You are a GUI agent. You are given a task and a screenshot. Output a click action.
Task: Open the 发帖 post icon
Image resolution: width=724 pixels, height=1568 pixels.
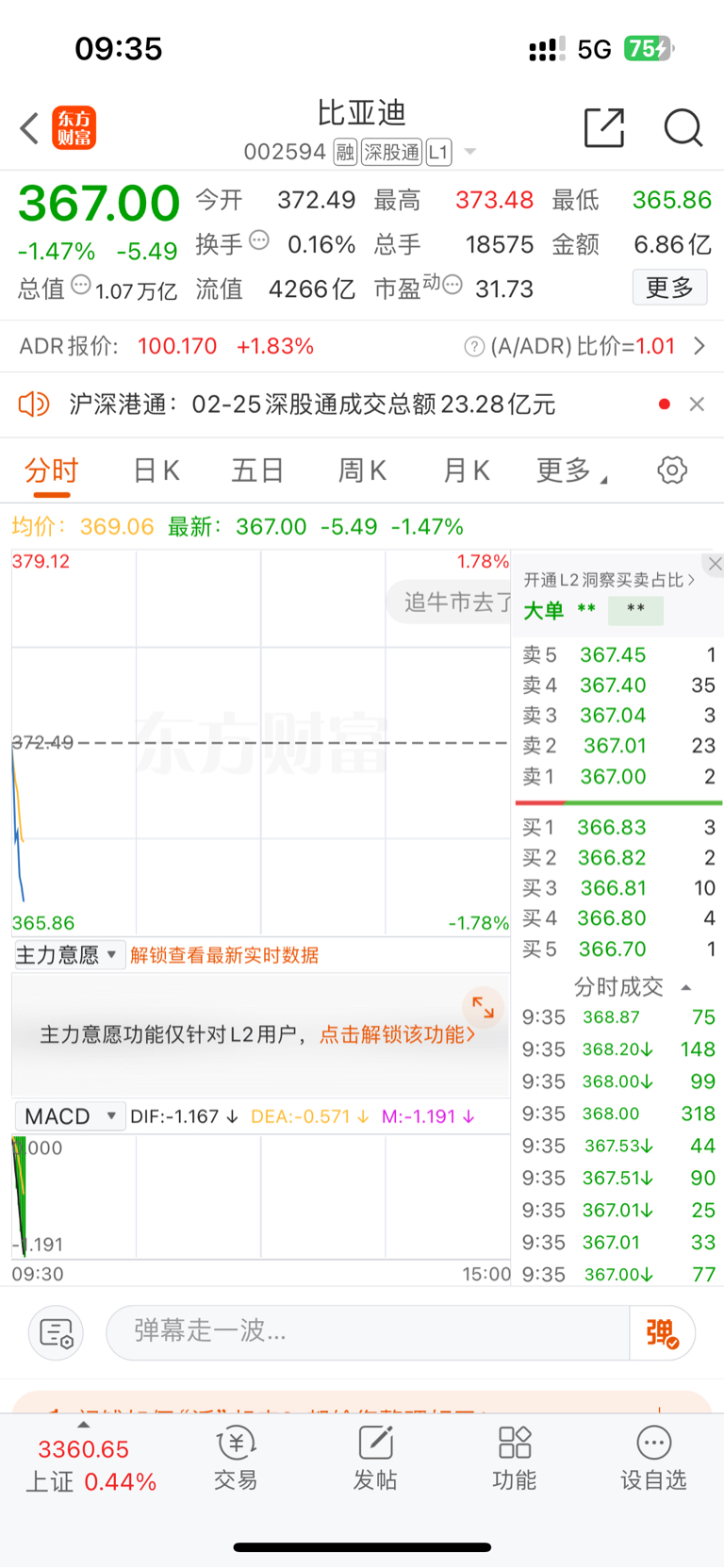(375, 1459)
